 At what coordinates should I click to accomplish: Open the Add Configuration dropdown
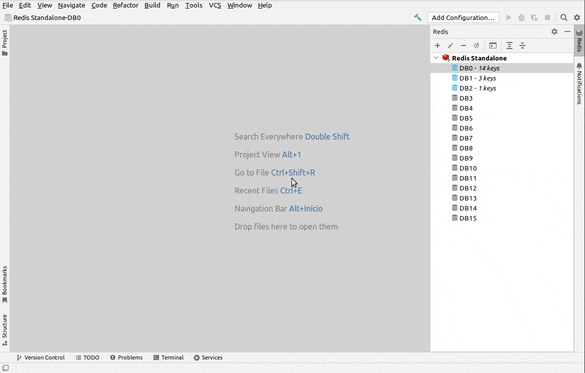(463, 18)
